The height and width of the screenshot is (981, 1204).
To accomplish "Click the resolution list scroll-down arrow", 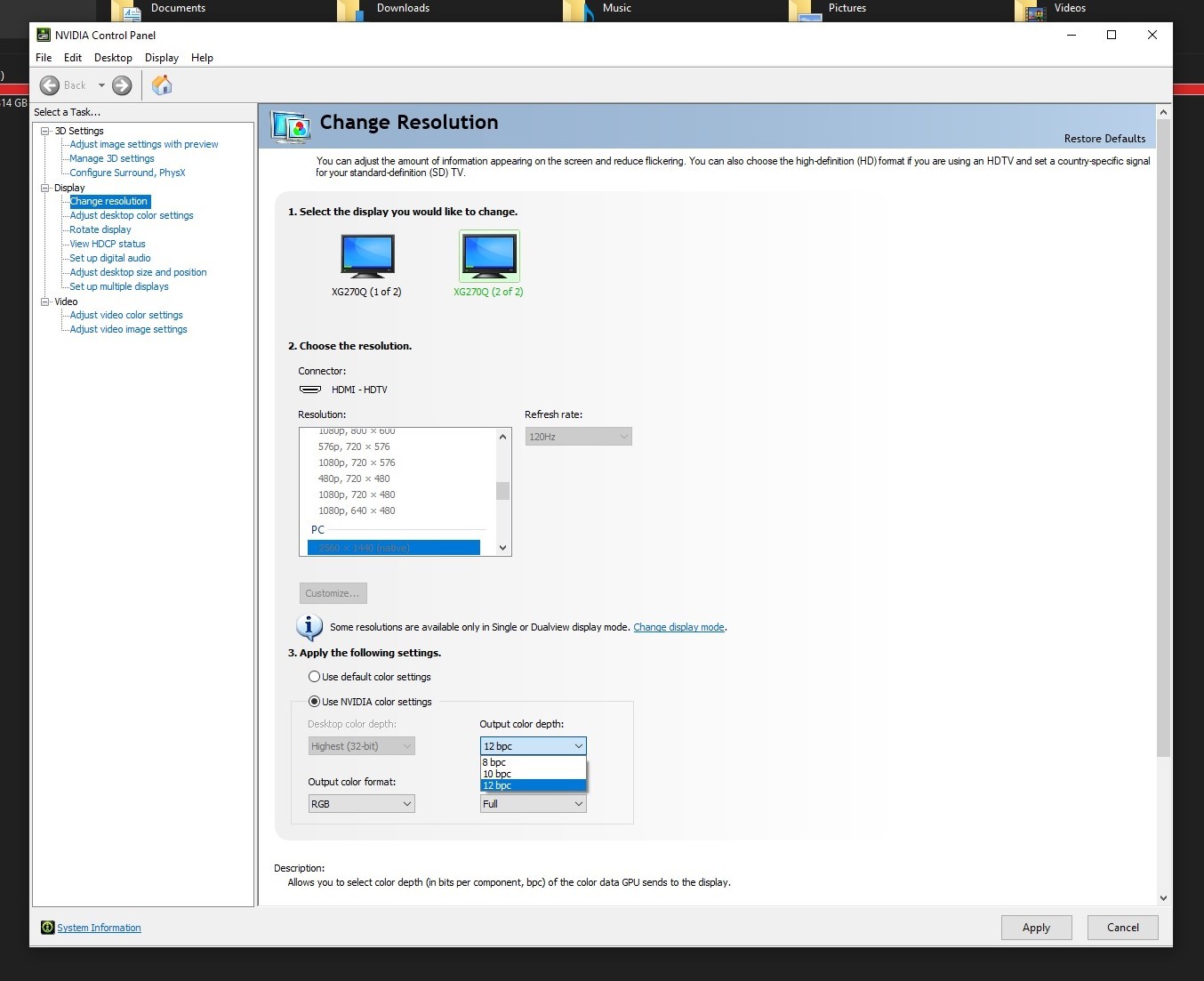I will pos(503,548).
